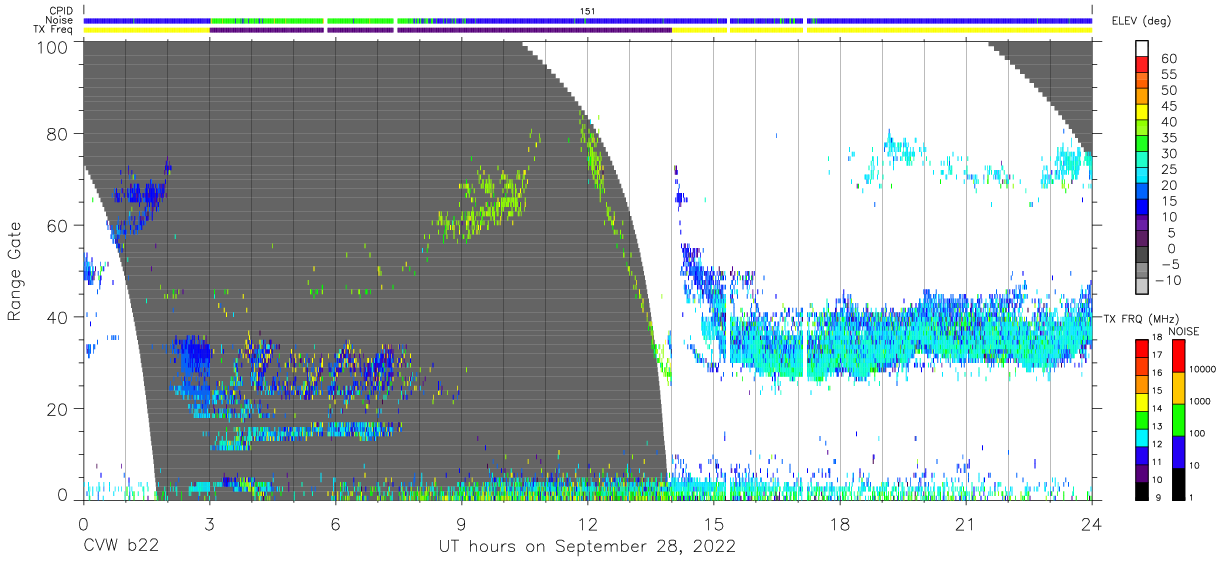
Task: Click the Noise bar above the plot
Action: (x=587, y=20)
